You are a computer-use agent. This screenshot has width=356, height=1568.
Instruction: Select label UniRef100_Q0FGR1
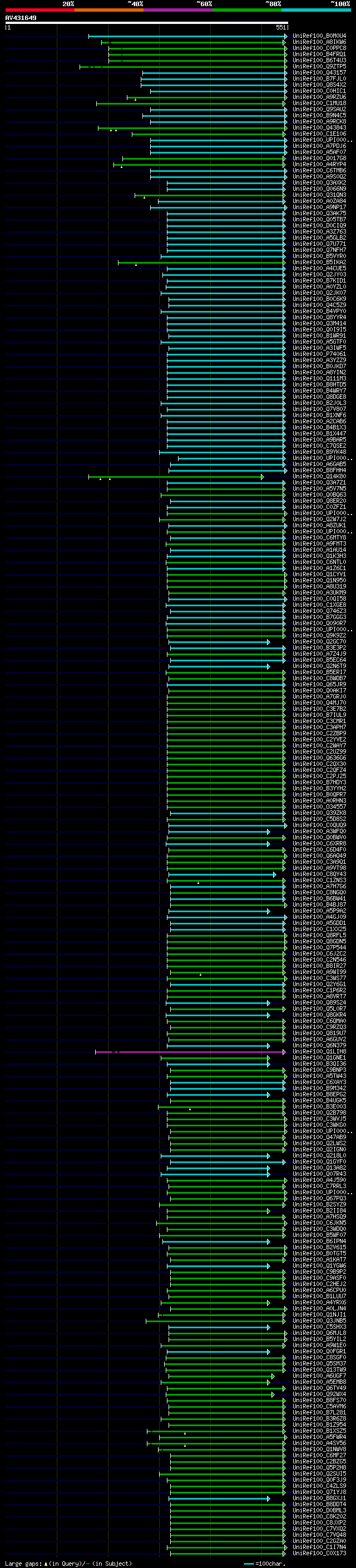tap(319, 1351)
